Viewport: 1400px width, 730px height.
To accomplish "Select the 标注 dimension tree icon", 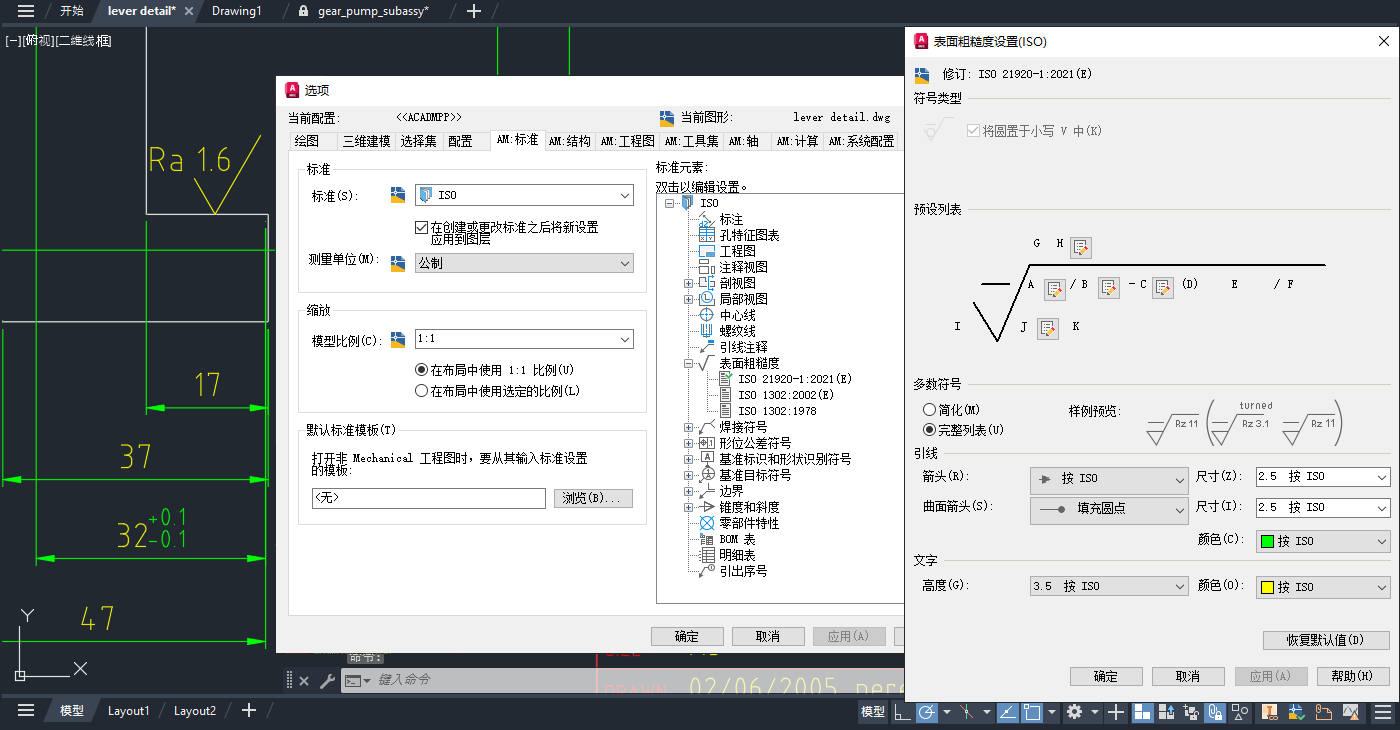I will [x=707, y=219].
